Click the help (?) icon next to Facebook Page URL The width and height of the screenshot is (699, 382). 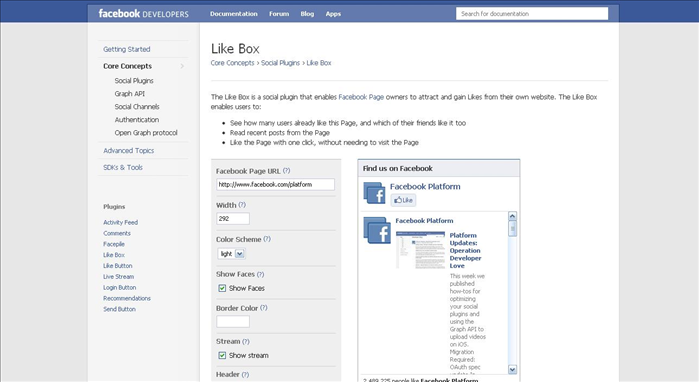(287, 171)
